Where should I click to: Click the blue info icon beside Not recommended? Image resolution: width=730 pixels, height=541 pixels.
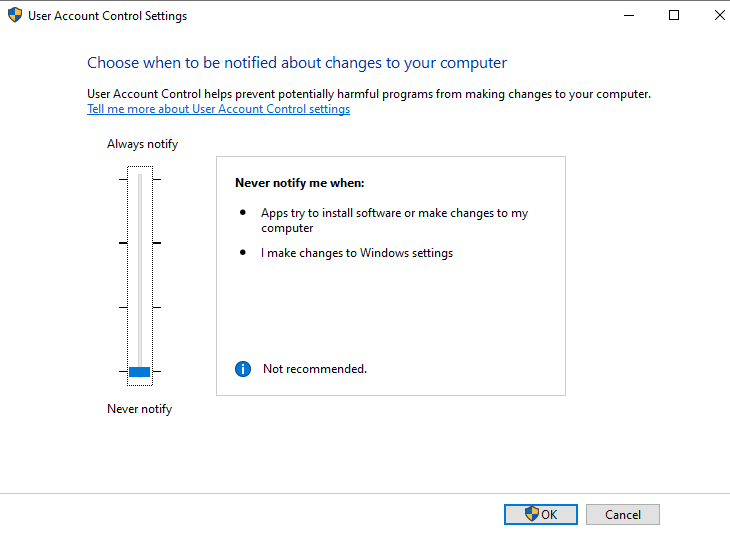click(x=242, y=369)
